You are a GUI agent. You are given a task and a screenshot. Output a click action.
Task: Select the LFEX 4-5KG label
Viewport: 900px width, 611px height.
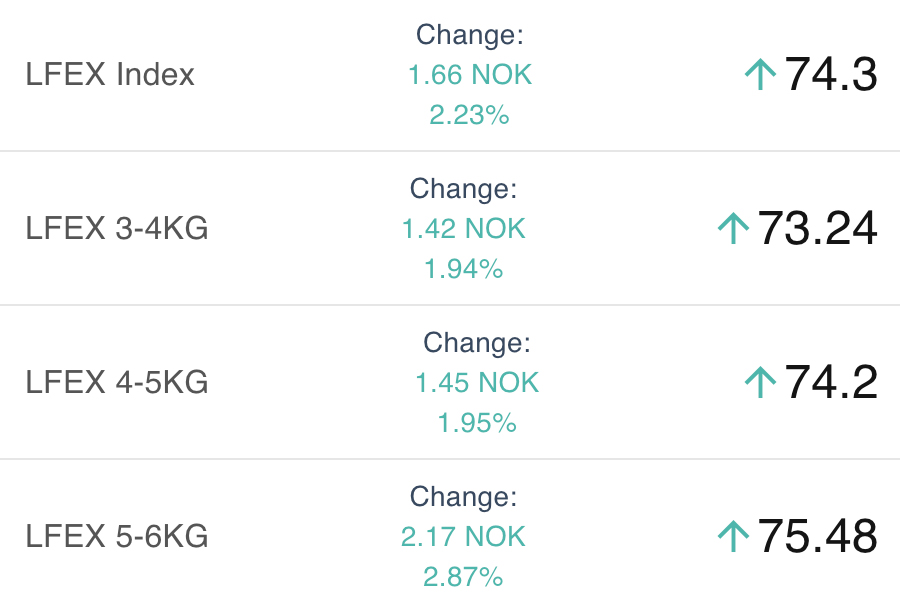tap(117, 382)
